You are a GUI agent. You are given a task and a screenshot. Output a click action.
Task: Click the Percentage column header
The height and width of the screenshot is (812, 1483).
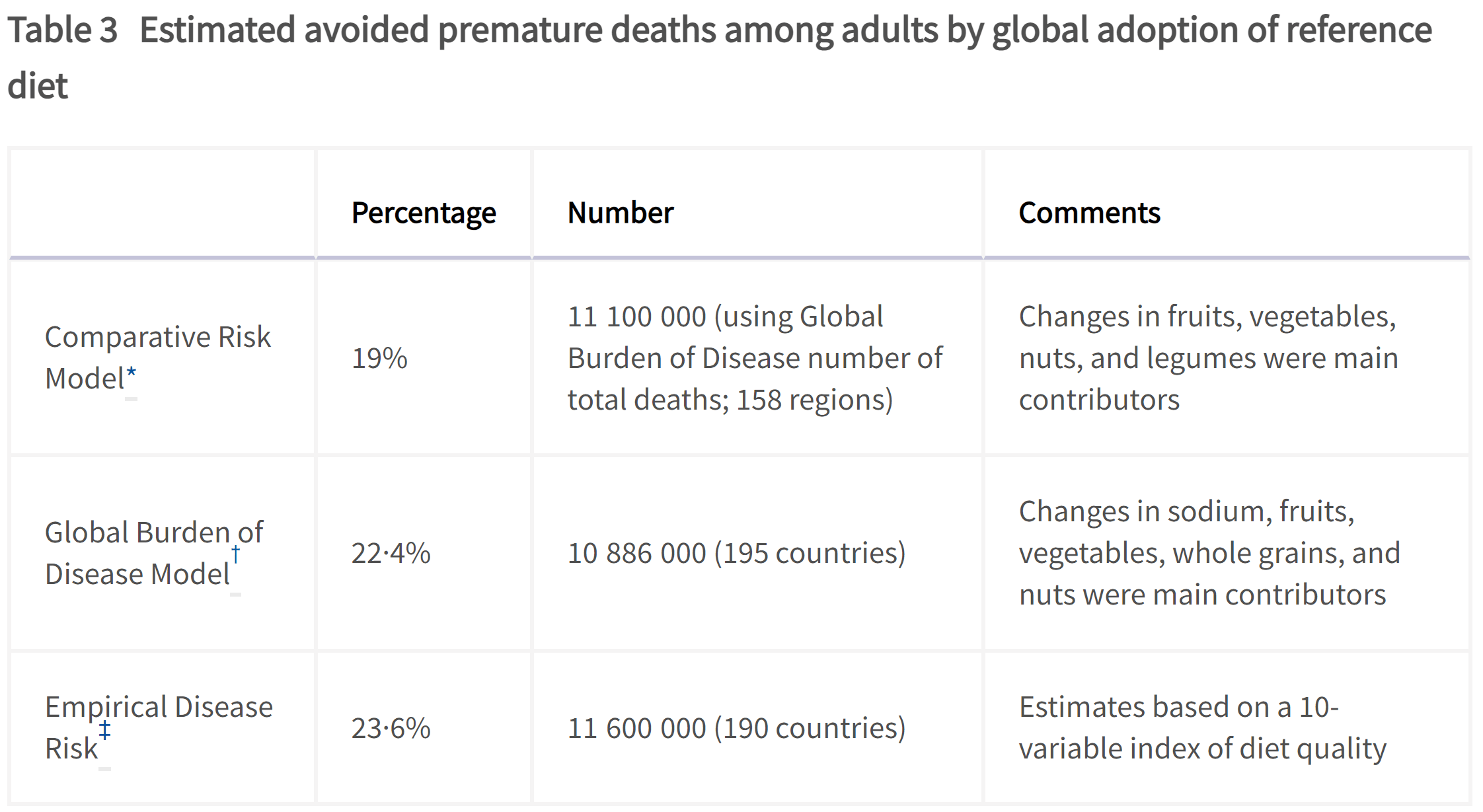point(423,213)
